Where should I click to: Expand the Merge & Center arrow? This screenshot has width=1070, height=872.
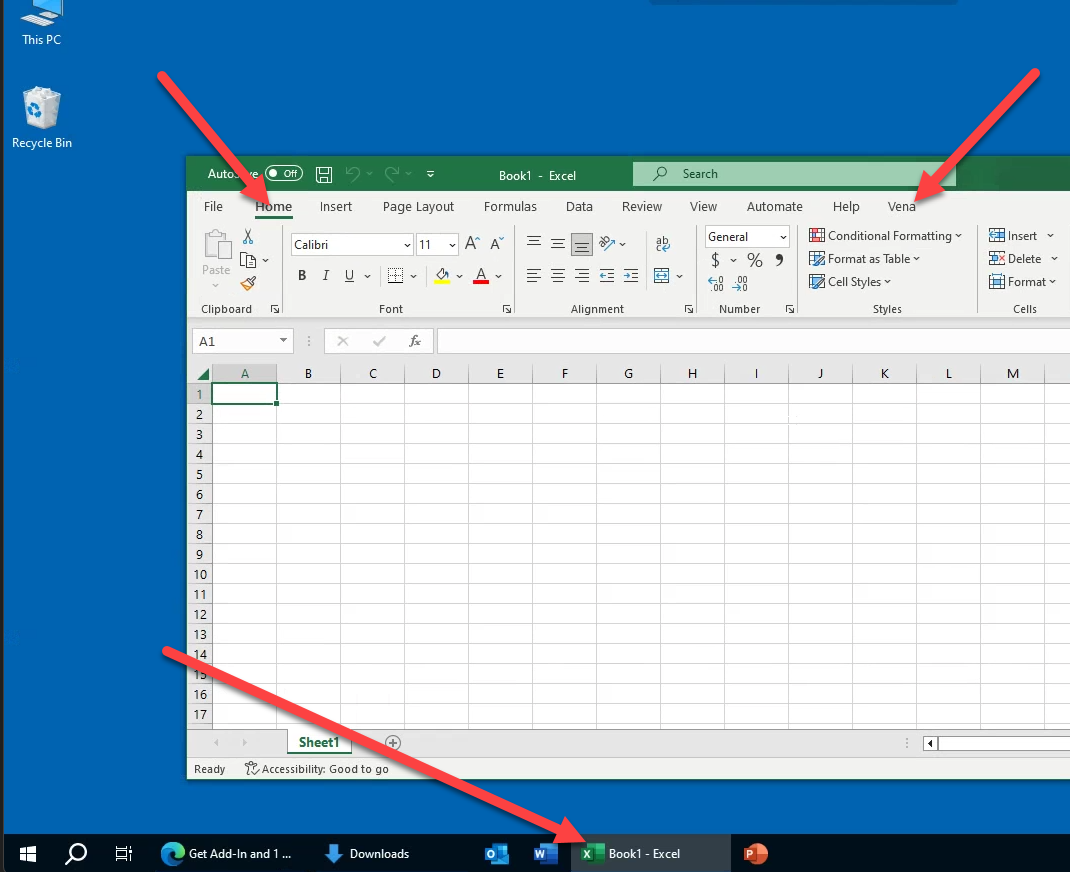pos(680,276)
